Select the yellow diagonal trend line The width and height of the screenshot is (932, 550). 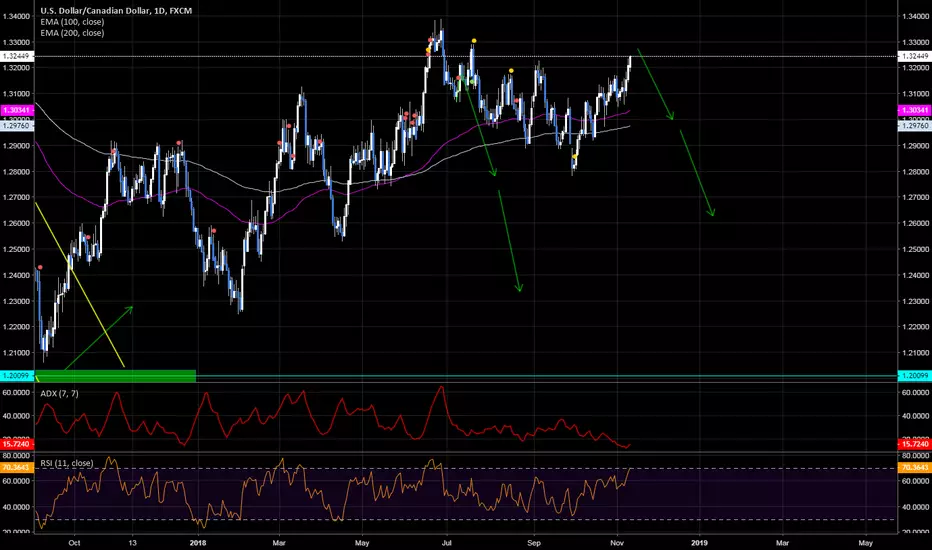pyautogui.click(x=80, y=285)
